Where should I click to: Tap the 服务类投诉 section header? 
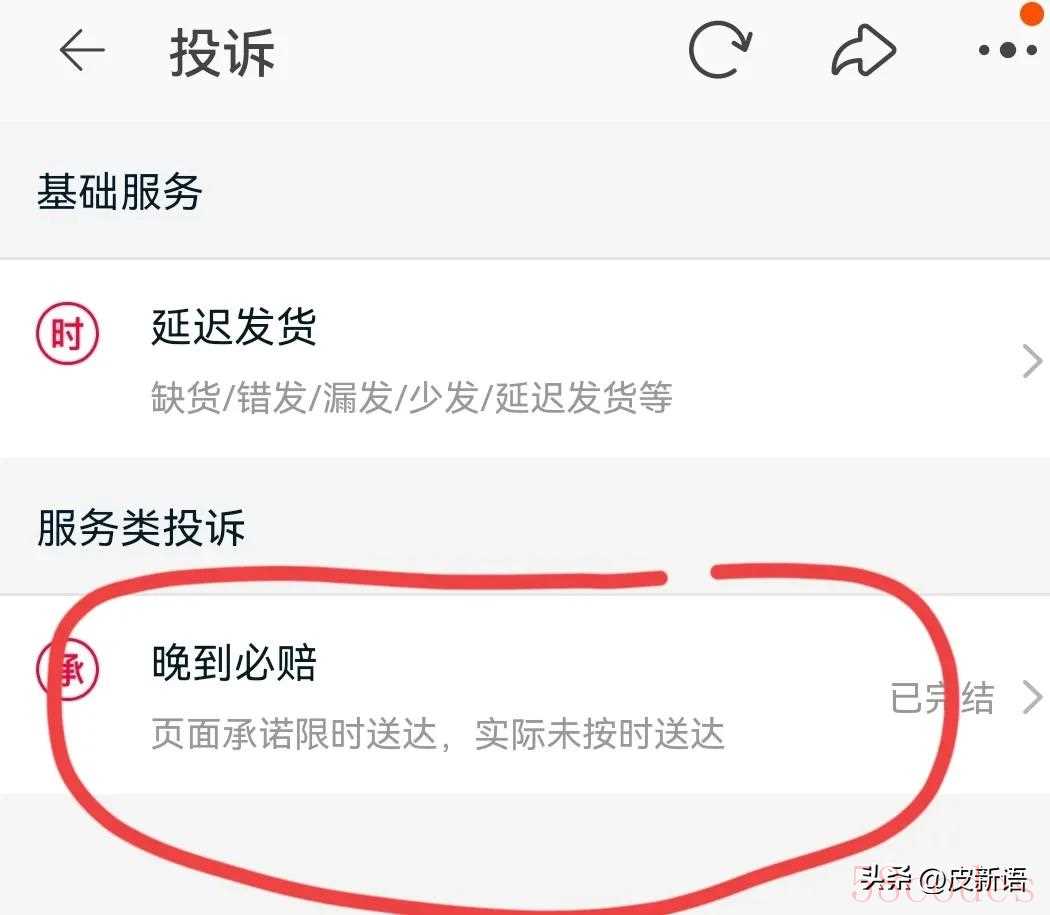[x=141, y=527]
